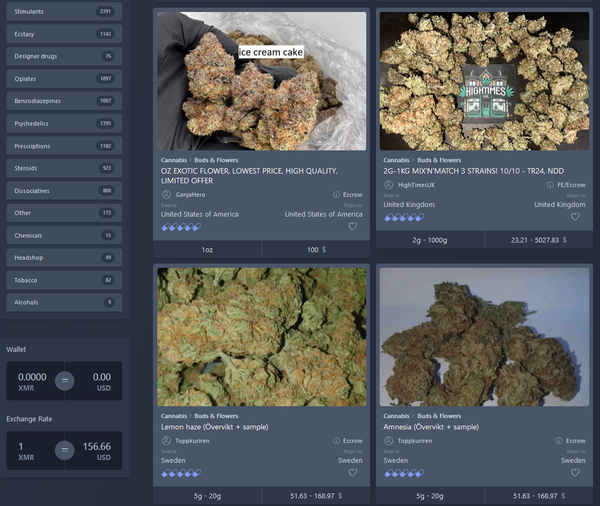
Task: Click the Wallet XMR amount field
Action: (31, 381)
